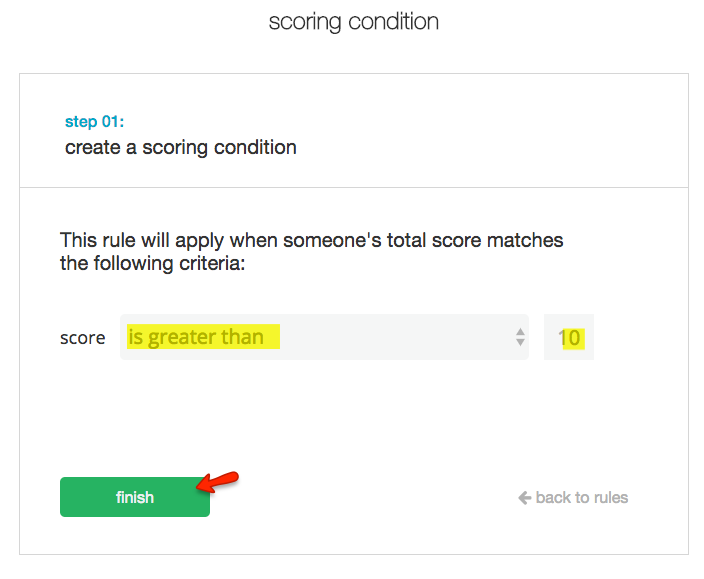
Task: Click the dropdown's up-down arrows indicator
Action: tap(520, 337)
